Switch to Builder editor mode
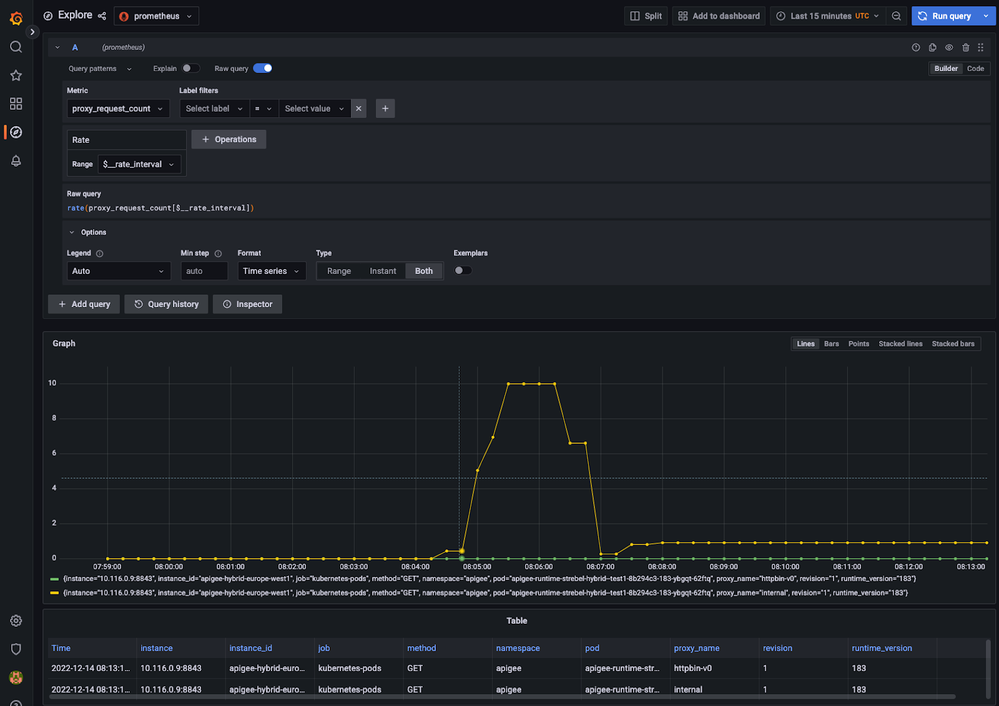This screenshot has width=999, height=706. pyautogui.click(x=945, y=68)
